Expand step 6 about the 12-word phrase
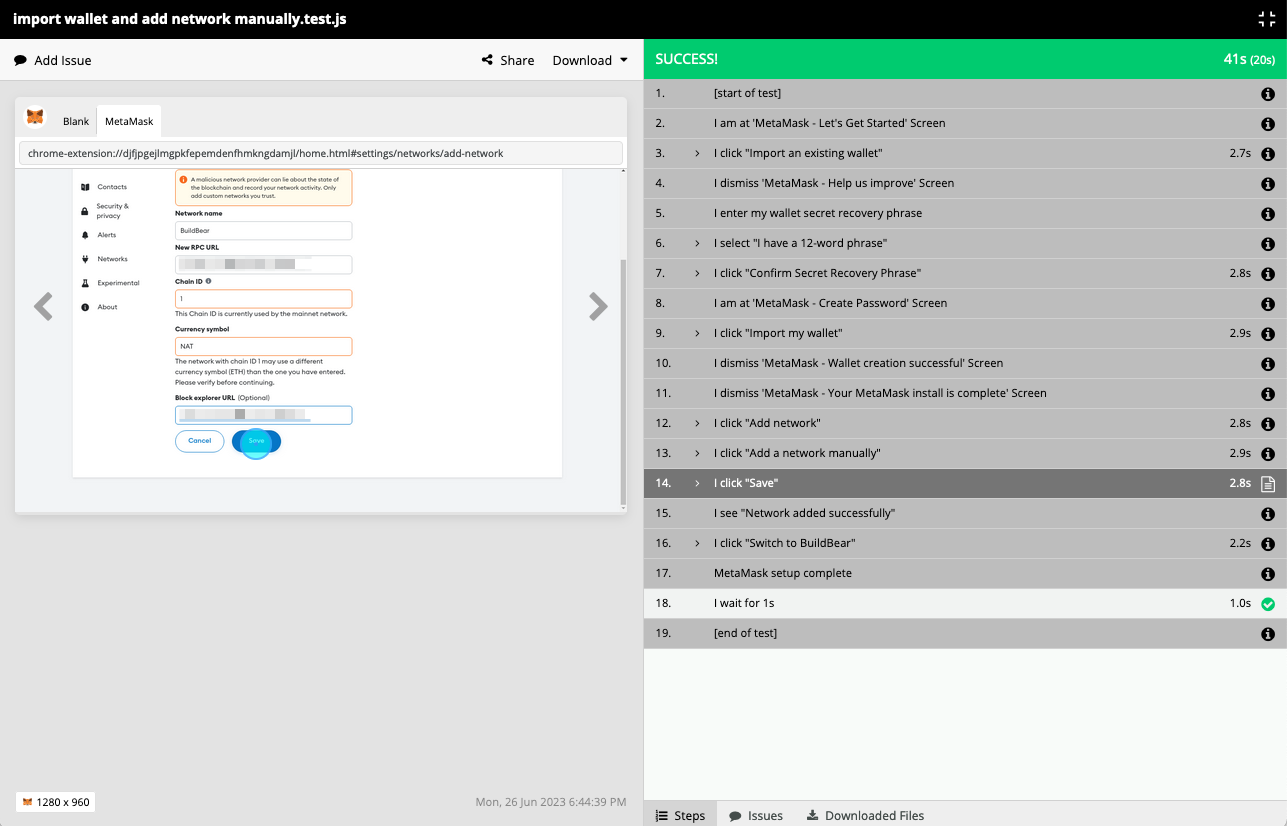1287x826 pixels. pos(697,244)
